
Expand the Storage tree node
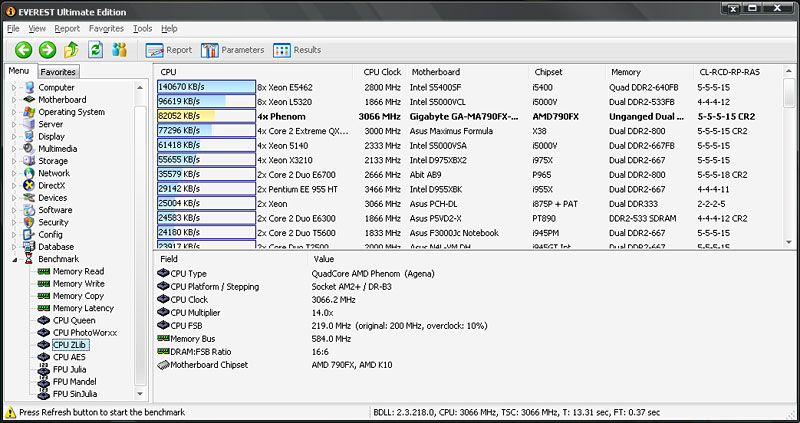(x=14, y=161)
